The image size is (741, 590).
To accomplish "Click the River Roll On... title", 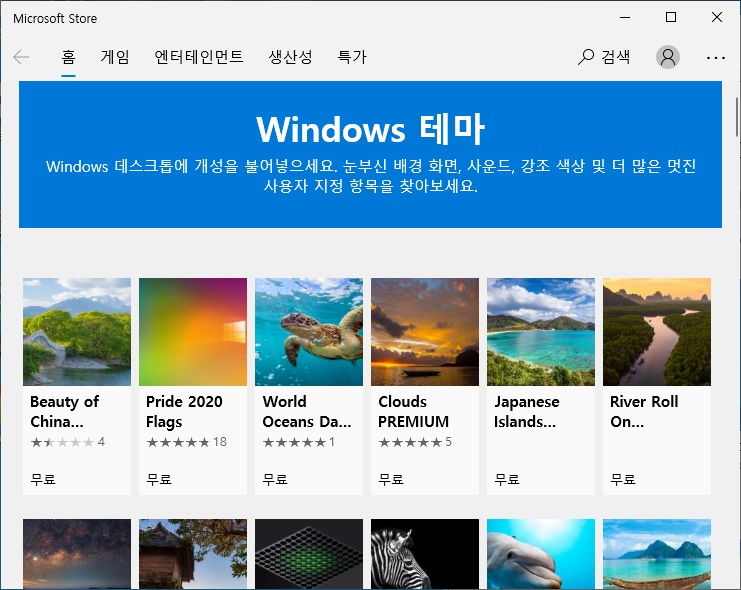I will tap(644, 411).
